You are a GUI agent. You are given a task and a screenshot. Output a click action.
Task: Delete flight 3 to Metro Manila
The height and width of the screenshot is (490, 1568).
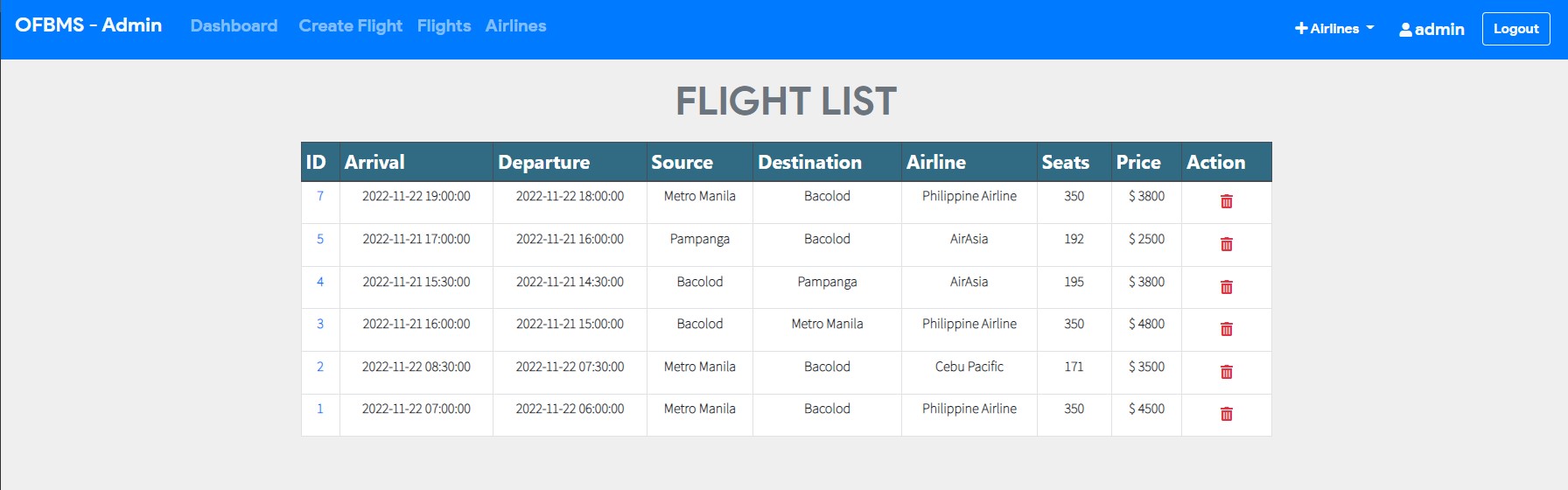click(x=1226, y=329)
